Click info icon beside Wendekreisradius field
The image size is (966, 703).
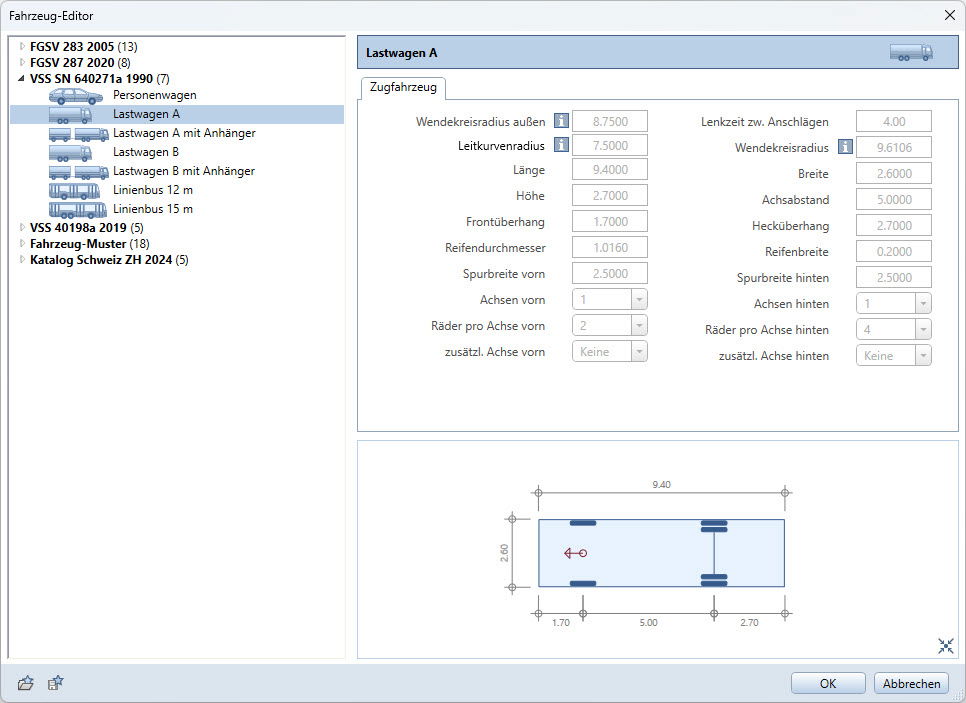click(845, 147)
